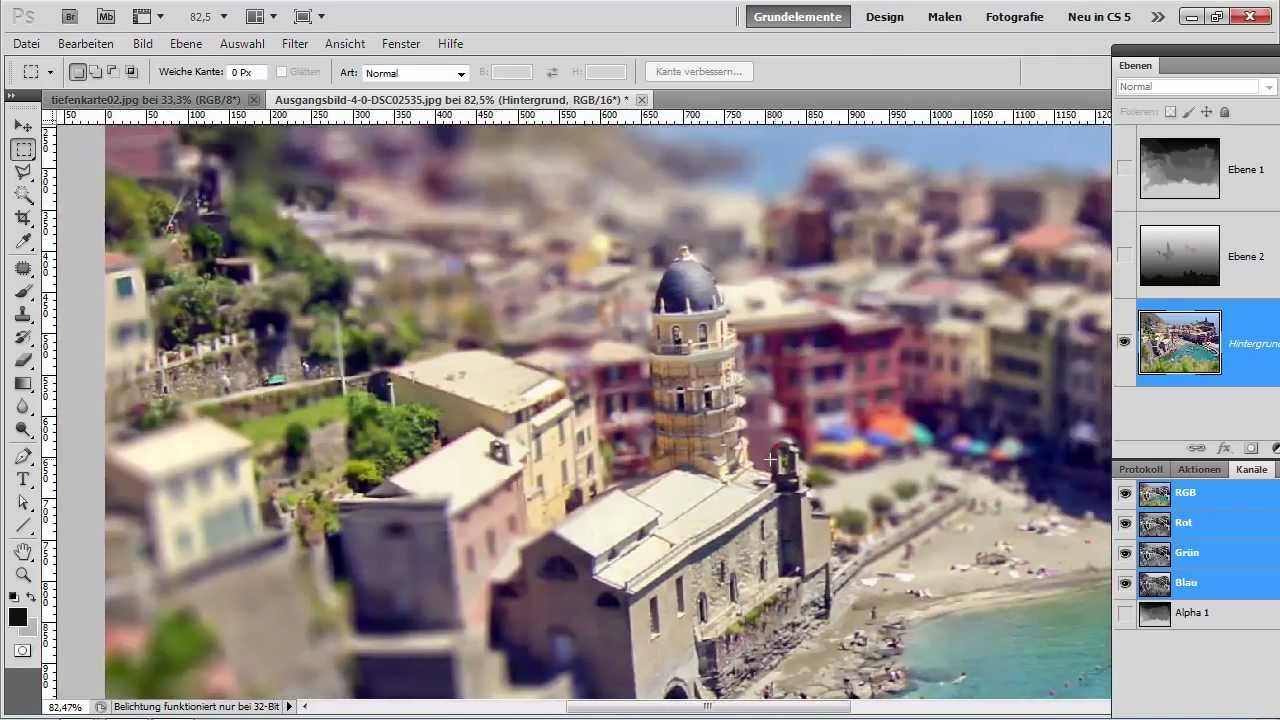The height and width of the screenshot is (720, 1280).
Task: Select the Eraser tool
Action: [23, 361]
